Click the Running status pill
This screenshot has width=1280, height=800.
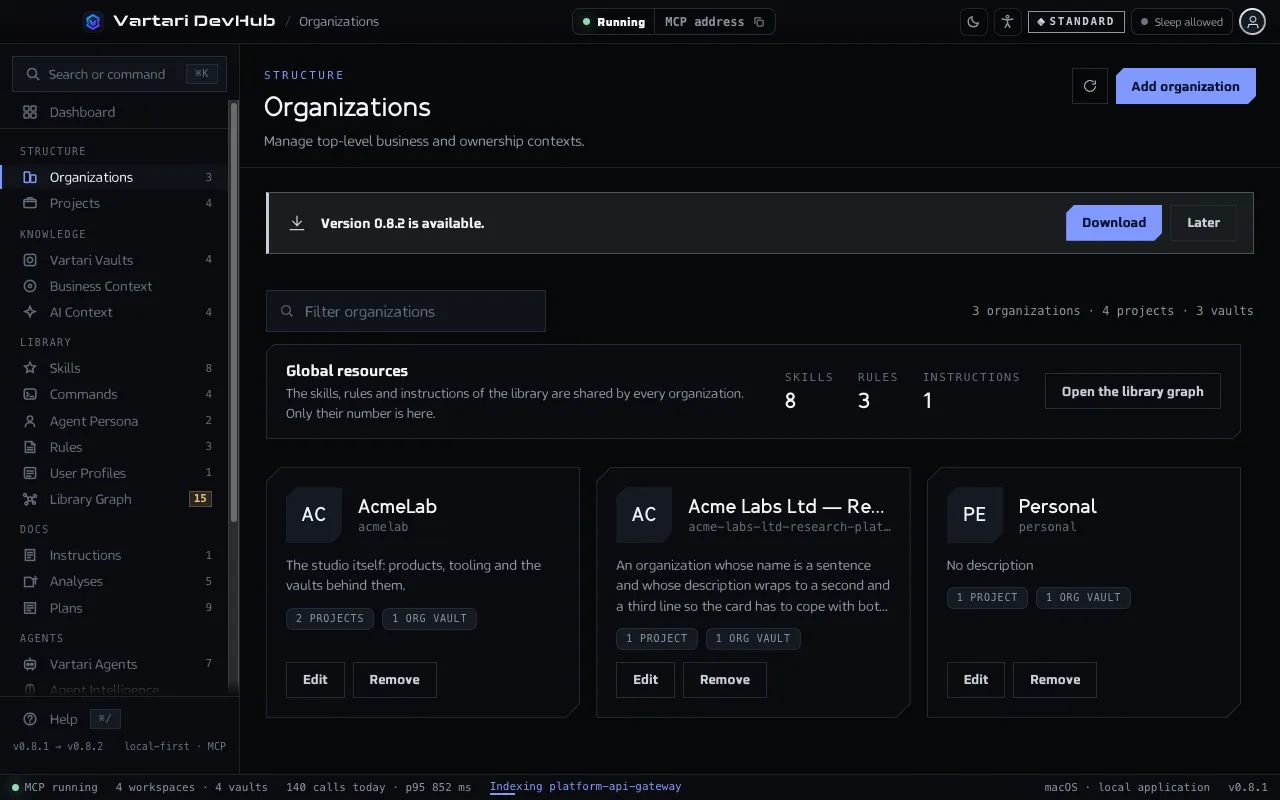(614, 22)
